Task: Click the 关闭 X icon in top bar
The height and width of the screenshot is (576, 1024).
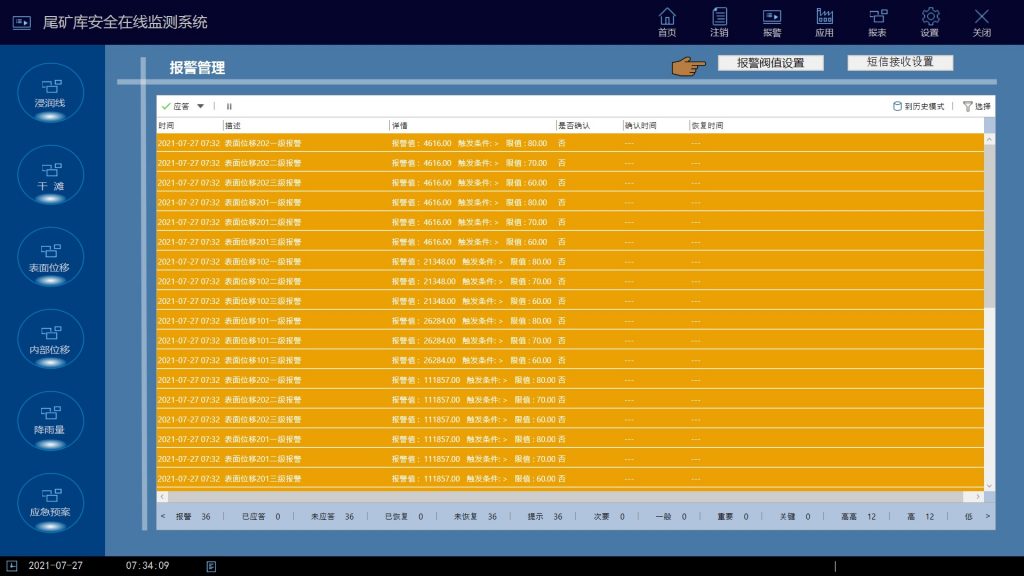Action: pos(982,22)
